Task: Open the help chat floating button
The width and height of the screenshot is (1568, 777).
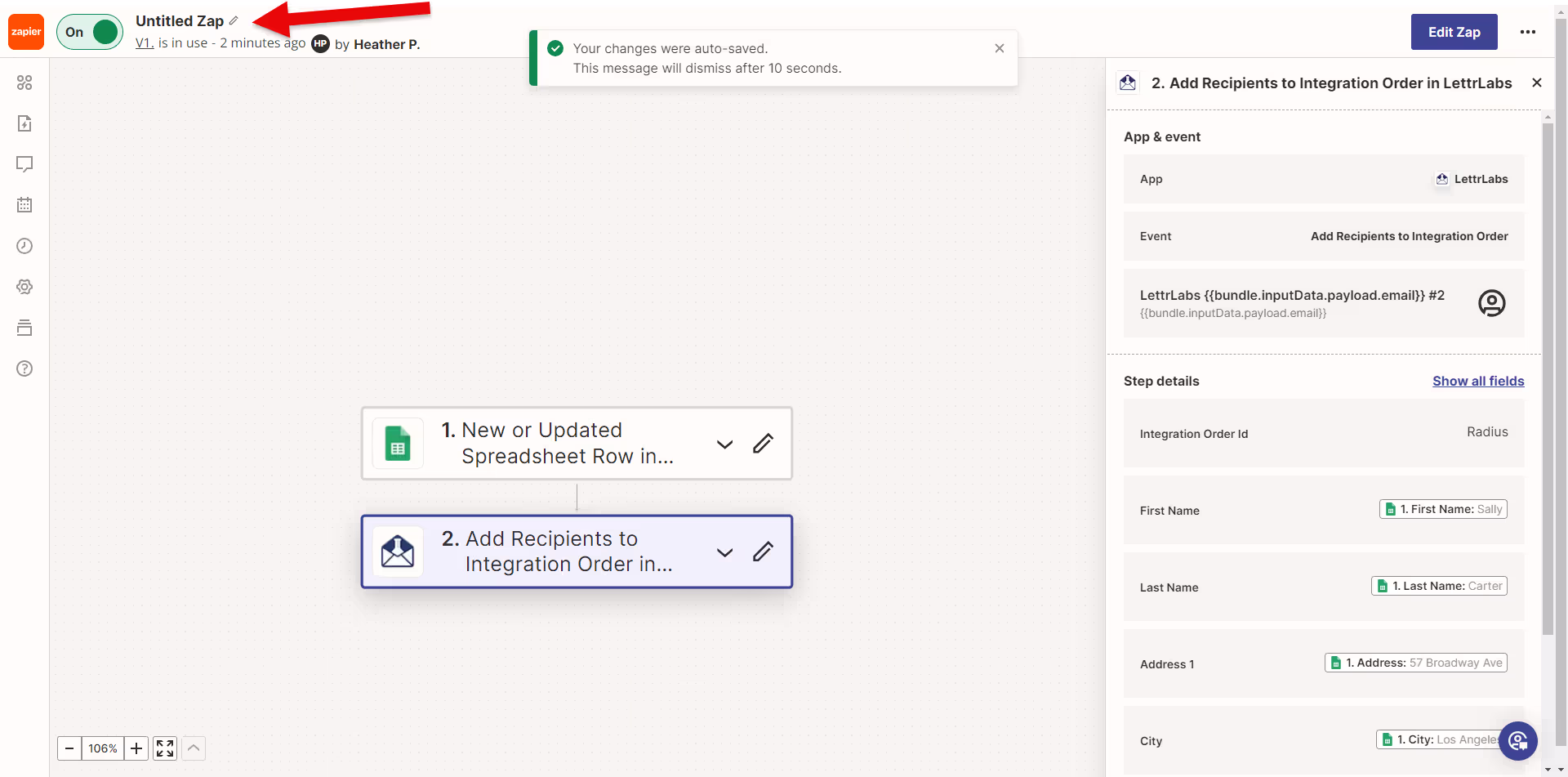Action: point(1518,741)
